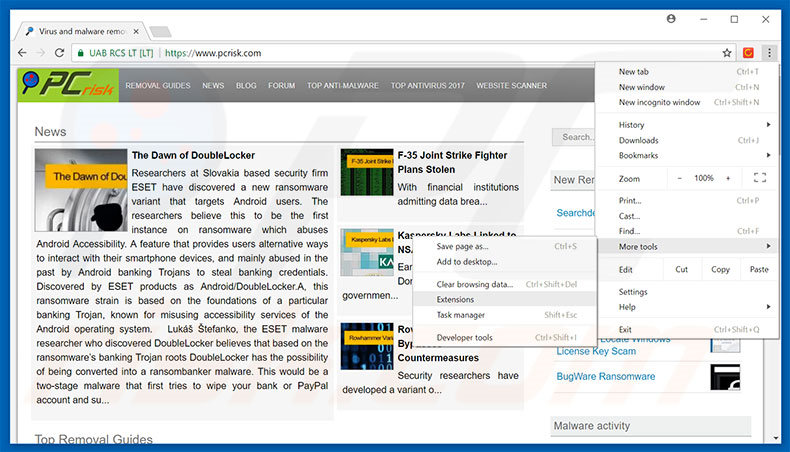Click the green padlock security icon
This screenshot has height=452, width=790.
(81, 53)
